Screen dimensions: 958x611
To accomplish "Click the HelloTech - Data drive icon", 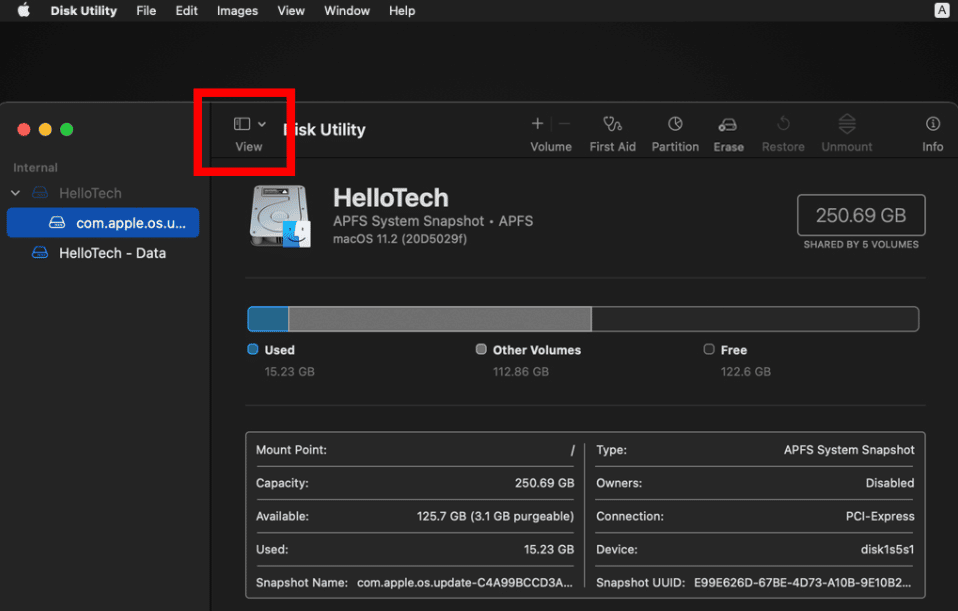I will tap(40, 253).
